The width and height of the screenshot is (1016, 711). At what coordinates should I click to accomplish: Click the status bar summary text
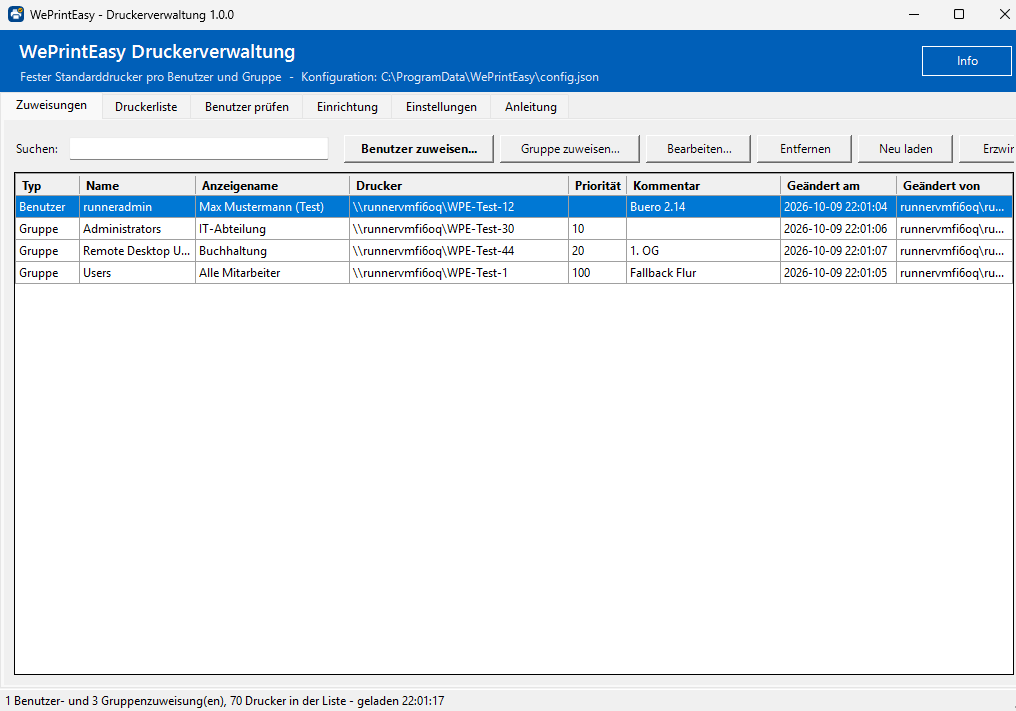tap(225, 701)
